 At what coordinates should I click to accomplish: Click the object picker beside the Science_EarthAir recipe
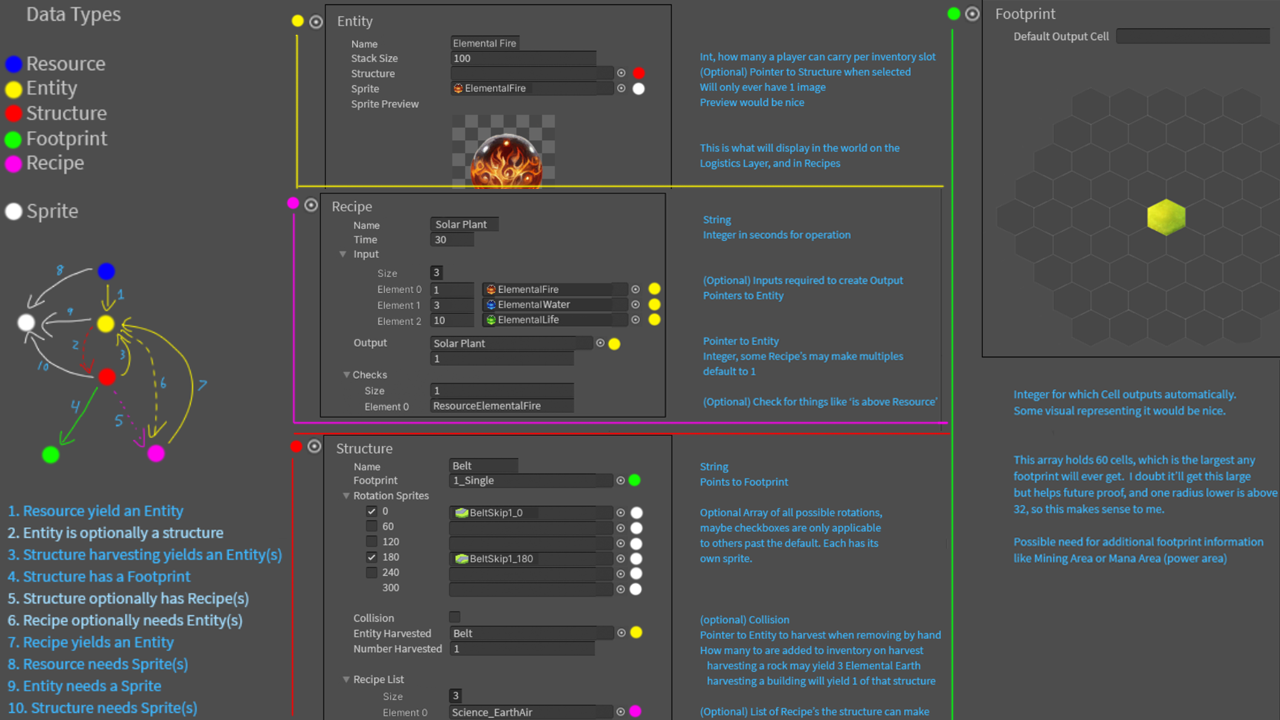620,712
